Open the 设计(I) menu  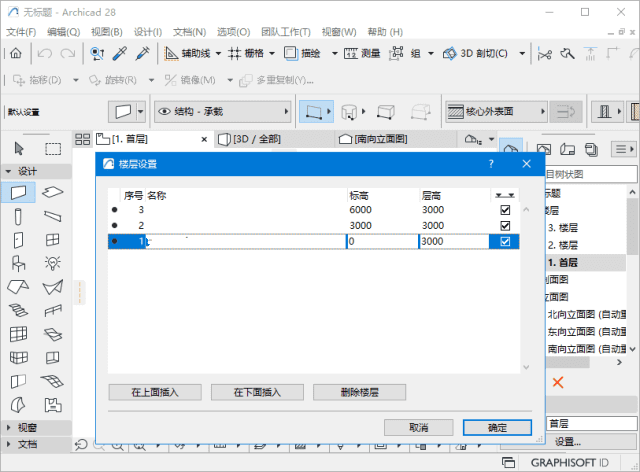tap(147, 32)
